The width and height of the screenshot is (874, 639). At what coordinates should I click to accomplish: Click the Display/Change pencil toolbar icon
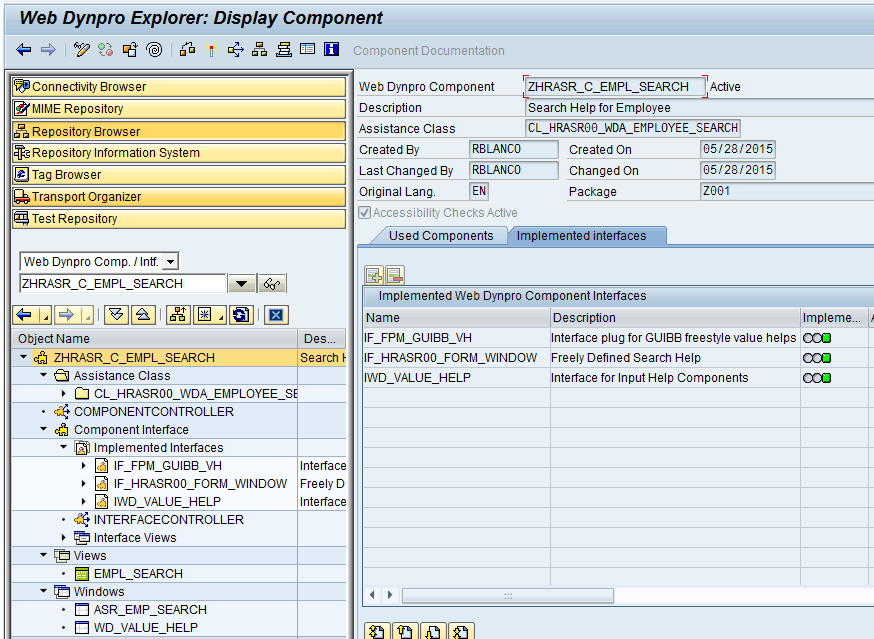82,50
